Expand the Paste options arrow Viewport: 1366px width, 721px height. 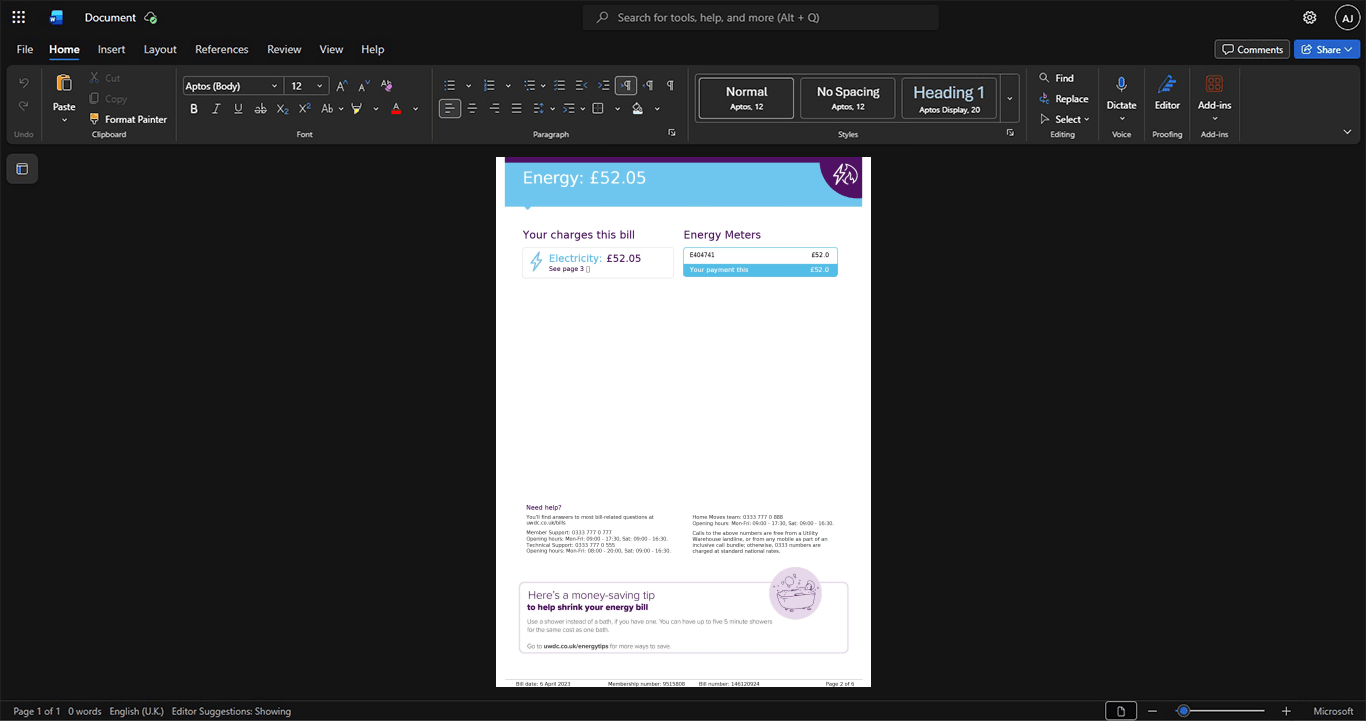64,120
